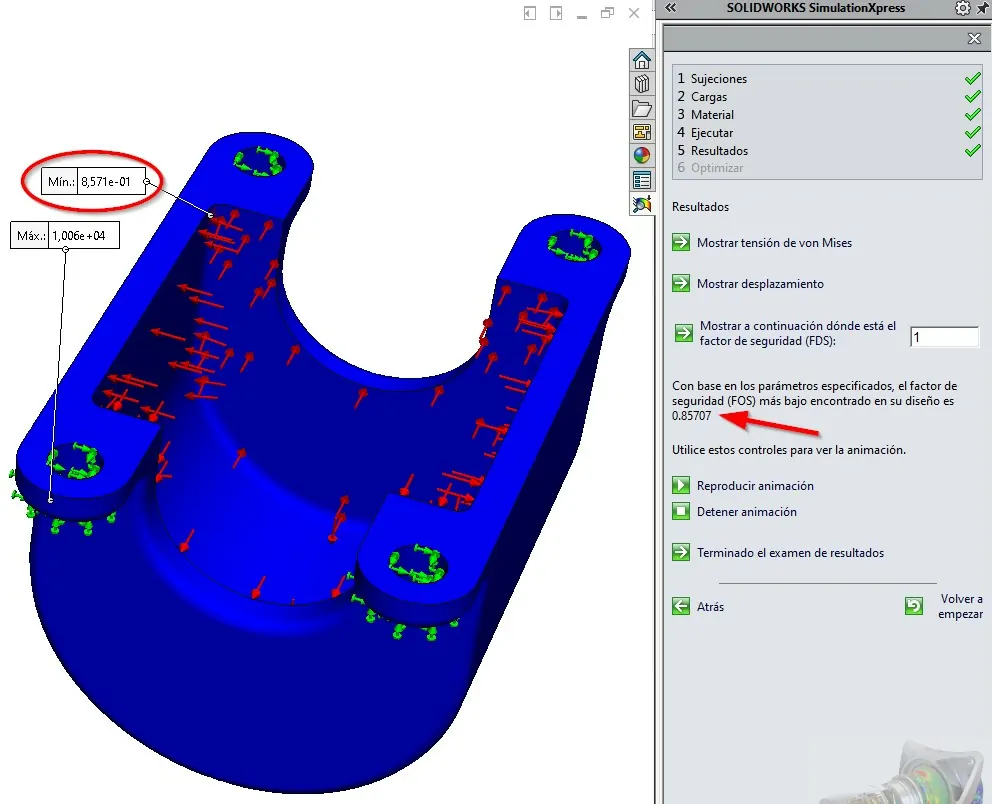Toggle the task pane pushpin
The image size is (992, 804).
(x=984, y=8)
